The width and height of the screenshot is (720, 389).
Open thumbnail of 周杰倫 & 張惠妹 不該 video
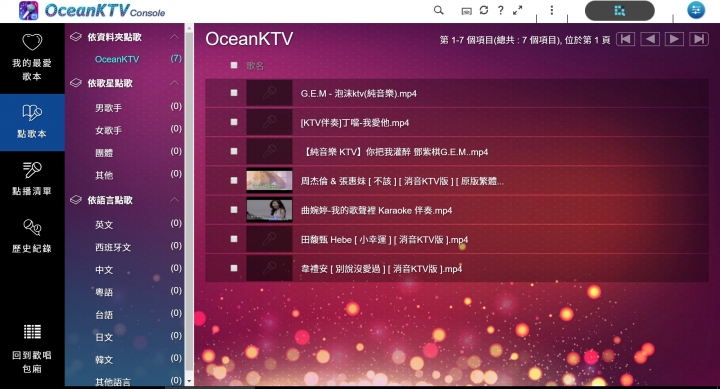tap(269, 180)
